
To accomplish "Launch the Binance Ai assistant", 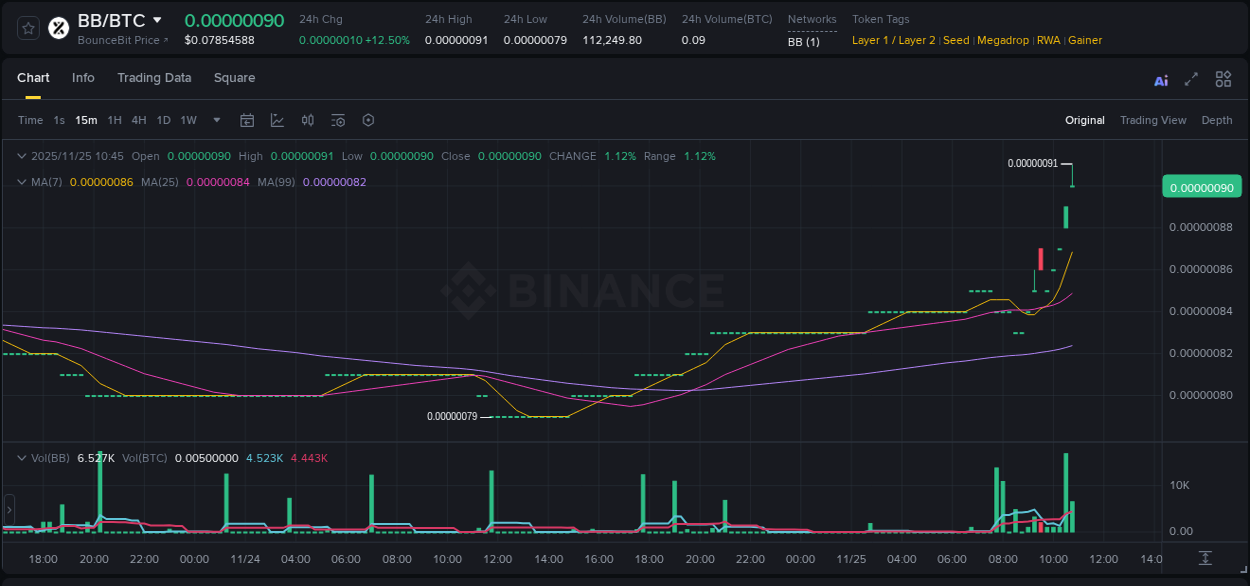I will click(1160, 79).
